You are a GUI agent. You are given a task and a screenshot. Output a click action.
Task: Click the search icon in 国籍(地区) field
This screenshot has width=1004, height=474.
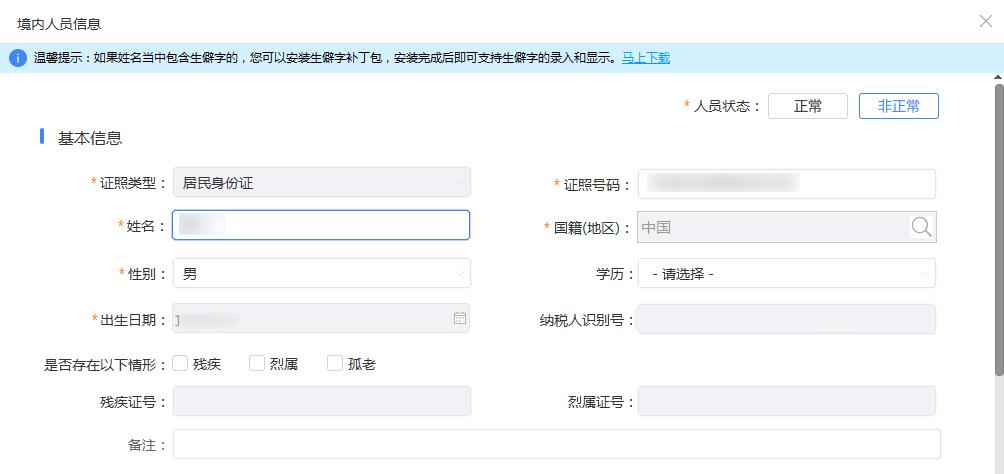tap(921, 227)
